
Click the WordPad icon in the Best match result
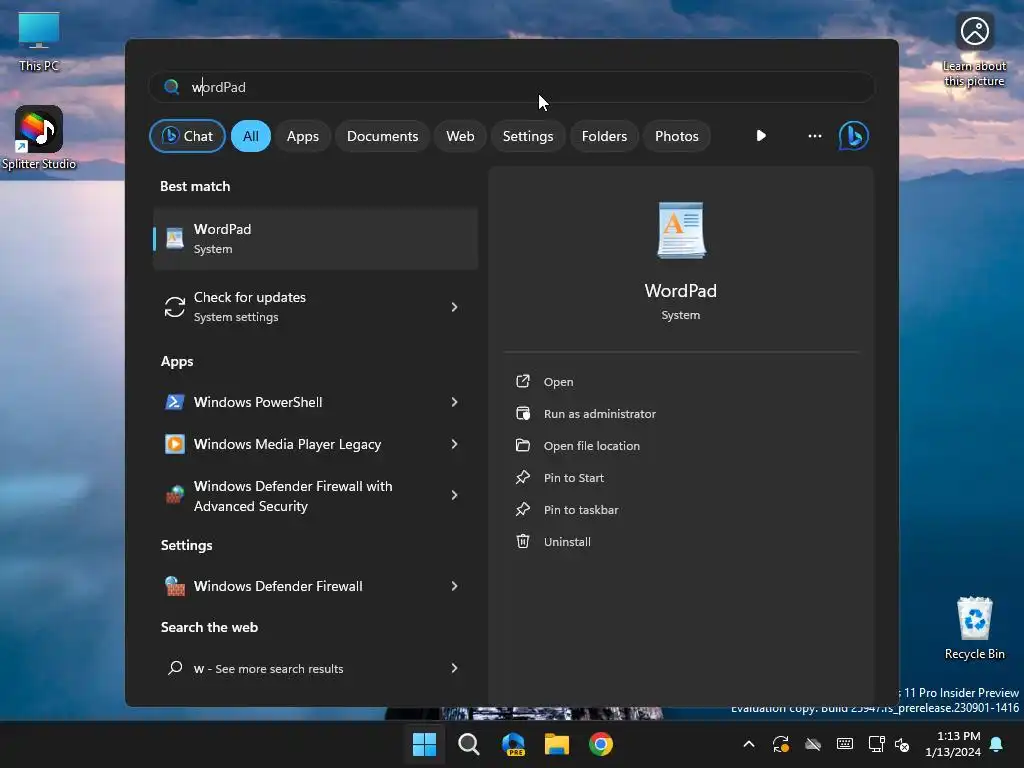[174, 238]
